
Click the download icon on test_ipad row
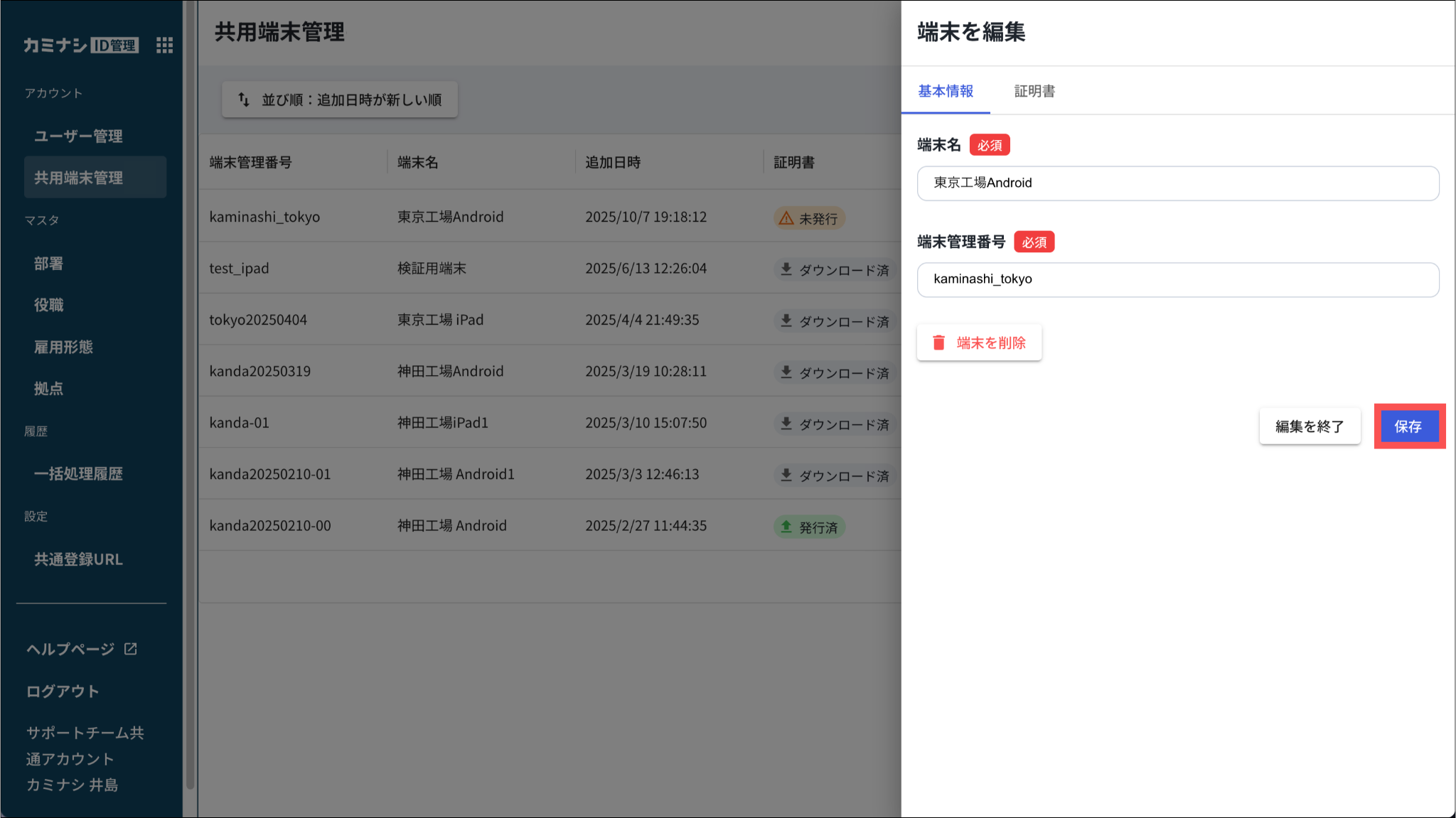coord(786,269)
